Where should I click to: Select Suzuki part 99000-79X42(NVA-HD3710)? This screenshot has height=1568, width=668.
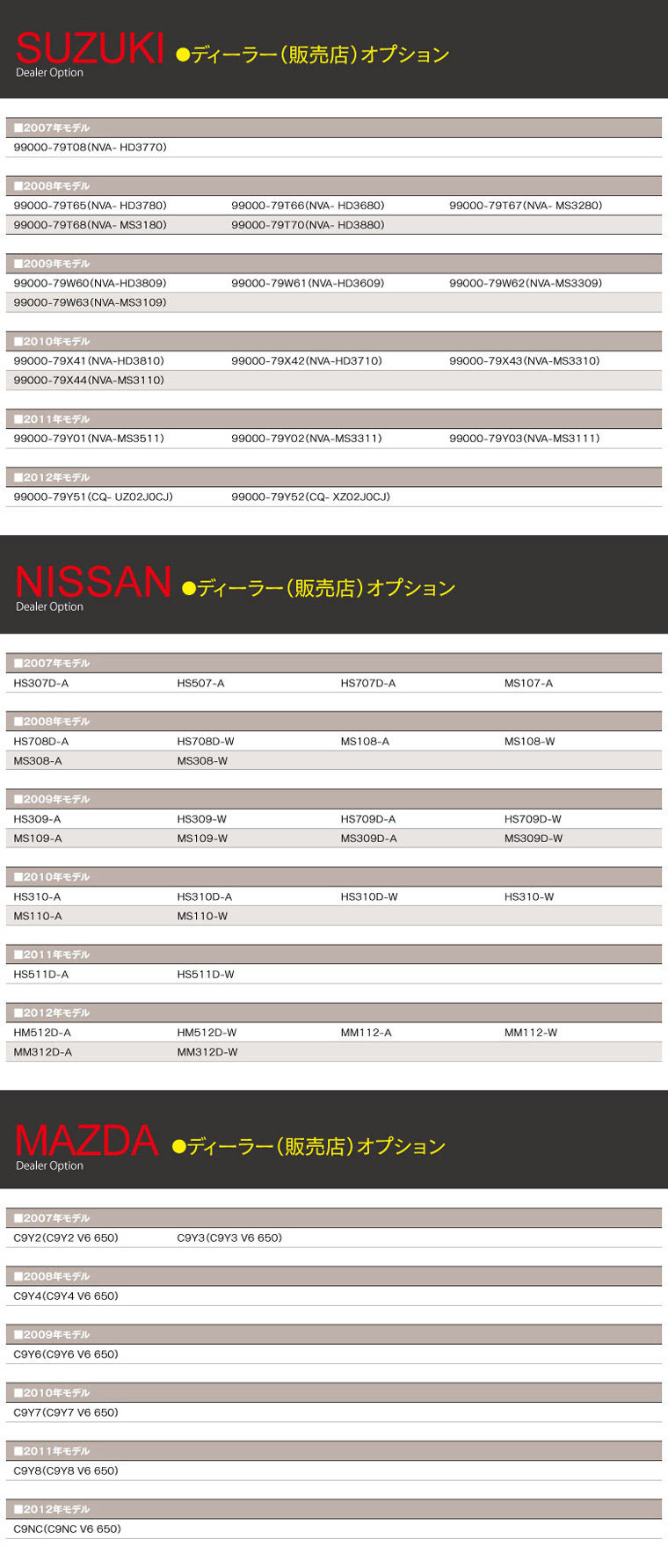(x=307, y=361)
